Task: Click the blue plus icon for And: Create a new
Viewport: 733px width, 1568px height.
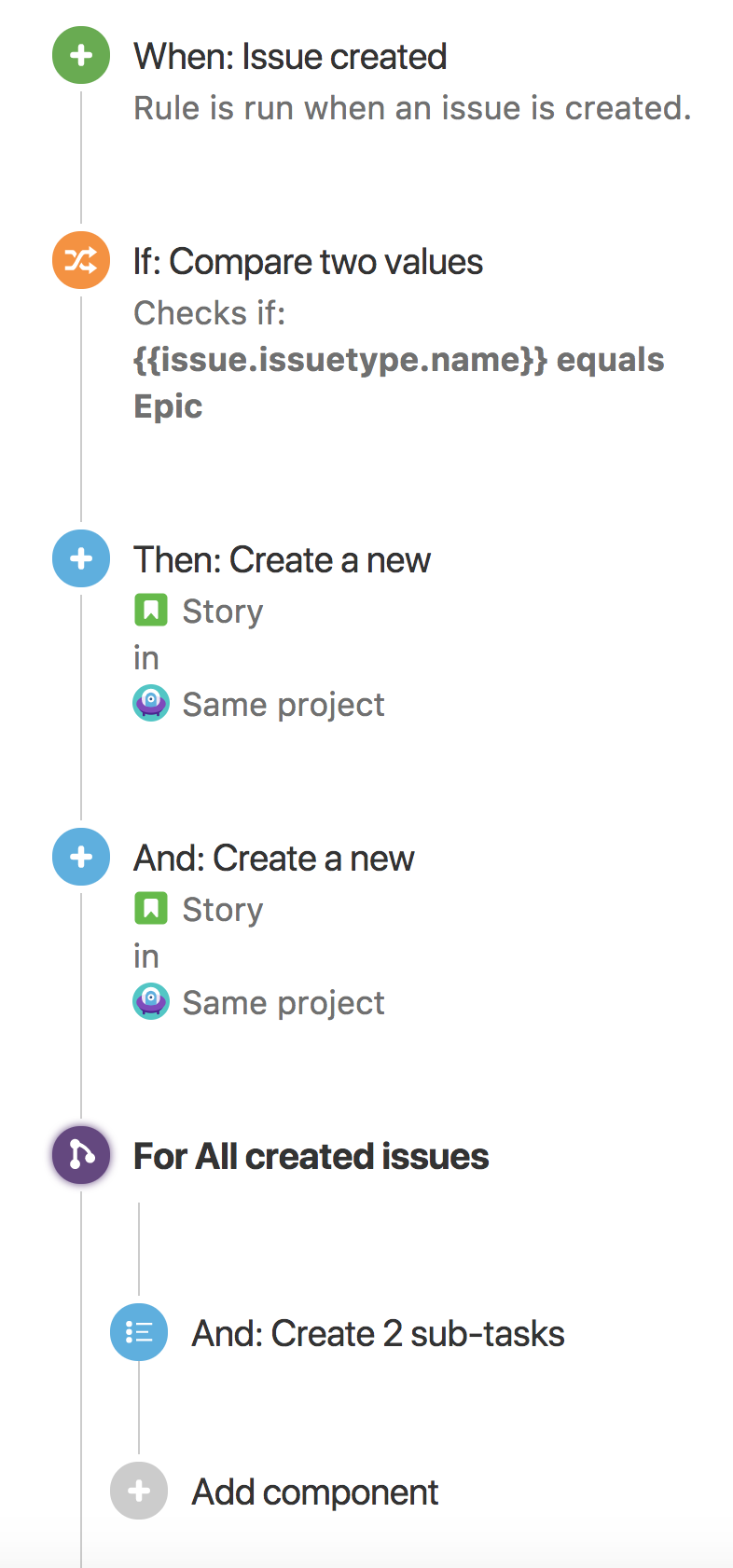Action: click(x=81, y=857)
